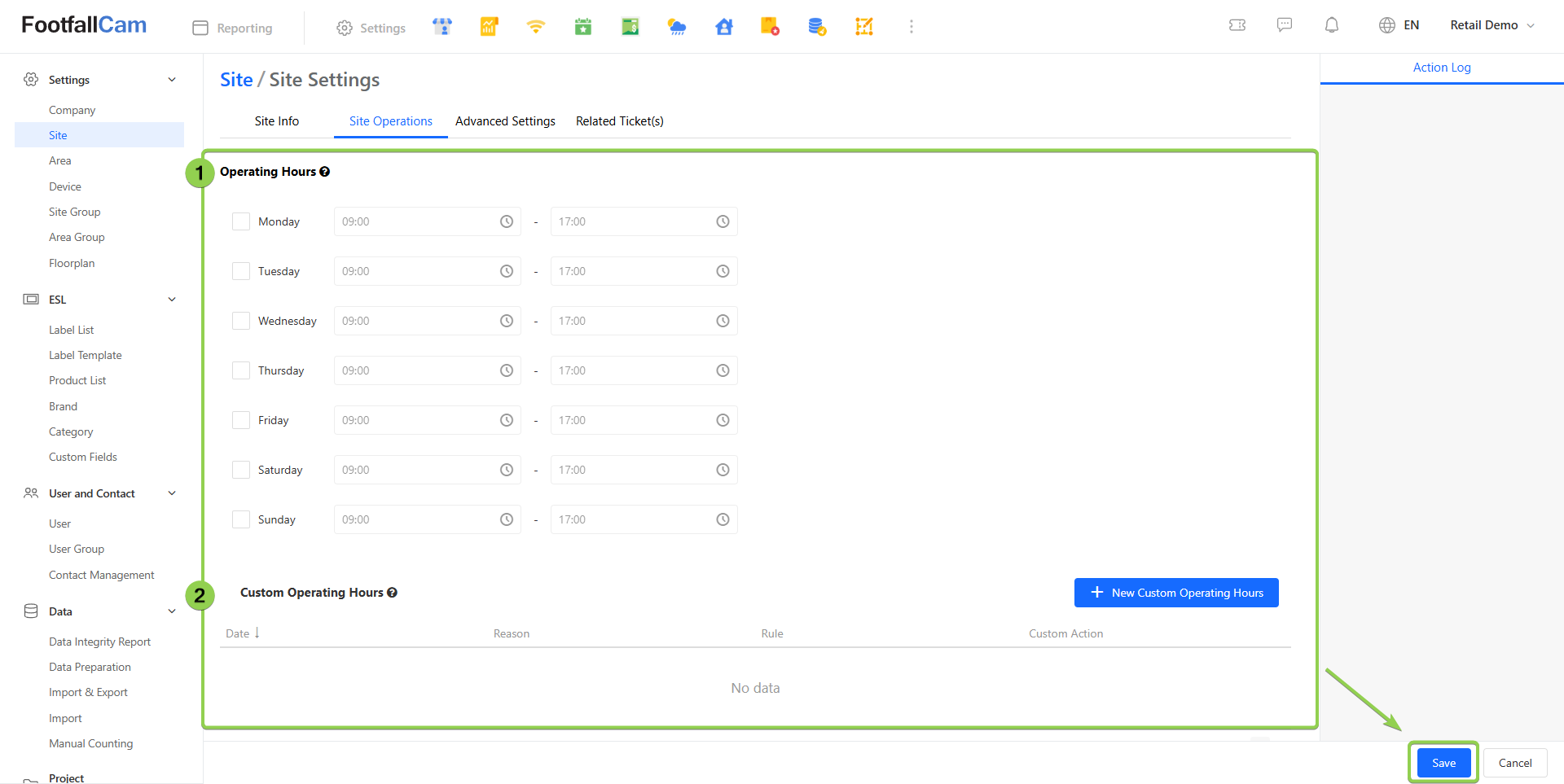Click the weather cloud icon in top bar
The height and width of the screenshot is (784, 1564).
pyautogui.click(x=677, y=27)
